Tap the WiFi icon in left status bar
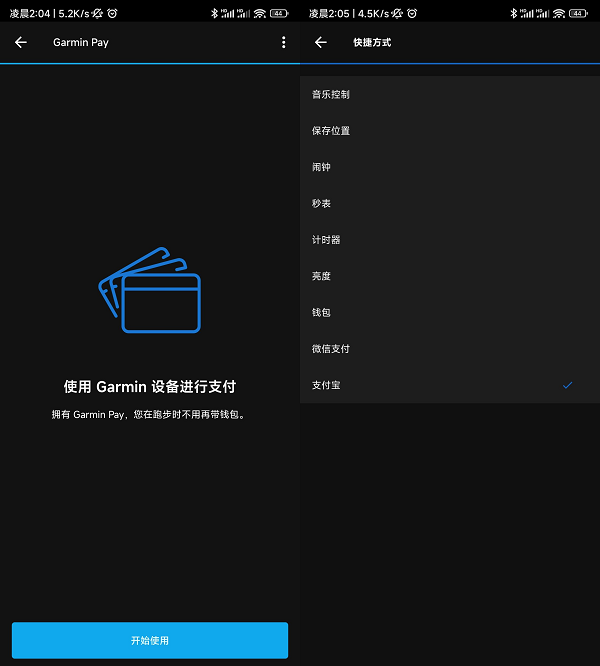This screenshot has height=666, width=600. click(259, 14)
